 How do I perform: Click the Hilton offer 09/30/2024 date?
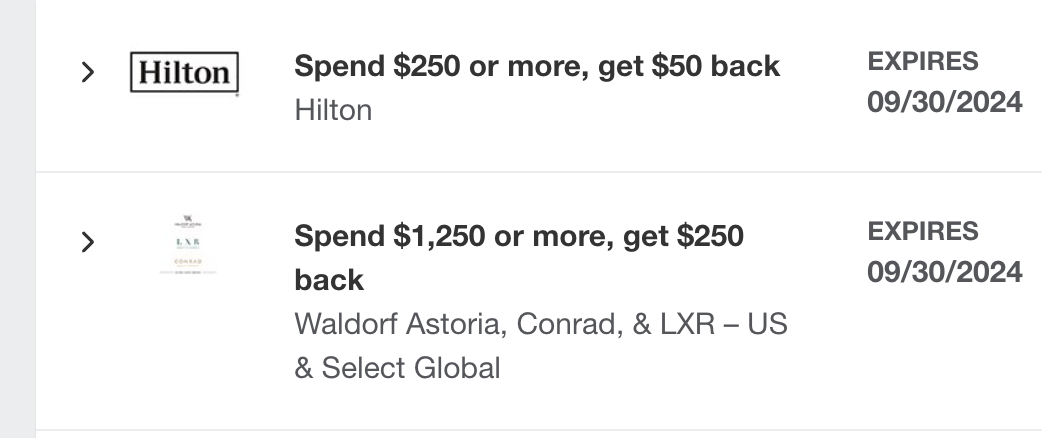(944, 102)
